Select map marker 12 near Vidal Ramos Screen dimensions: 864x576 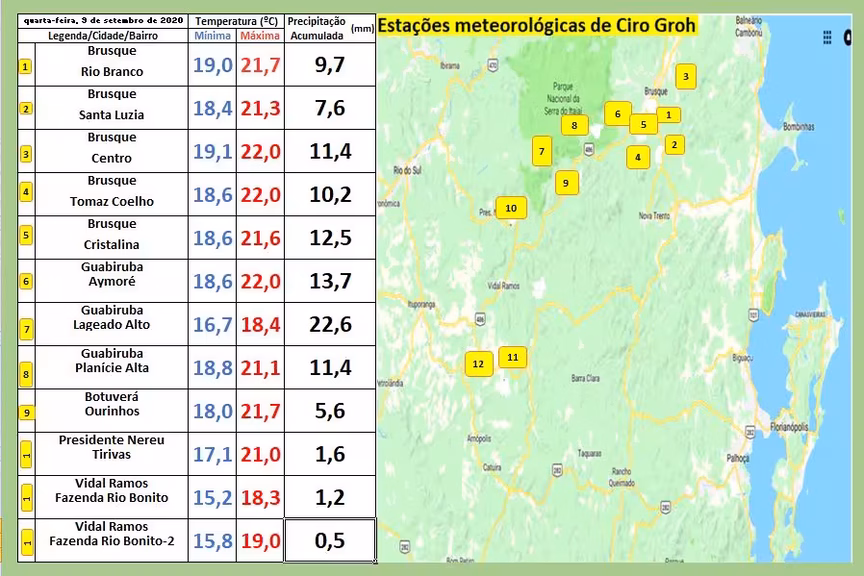point(478,364)
